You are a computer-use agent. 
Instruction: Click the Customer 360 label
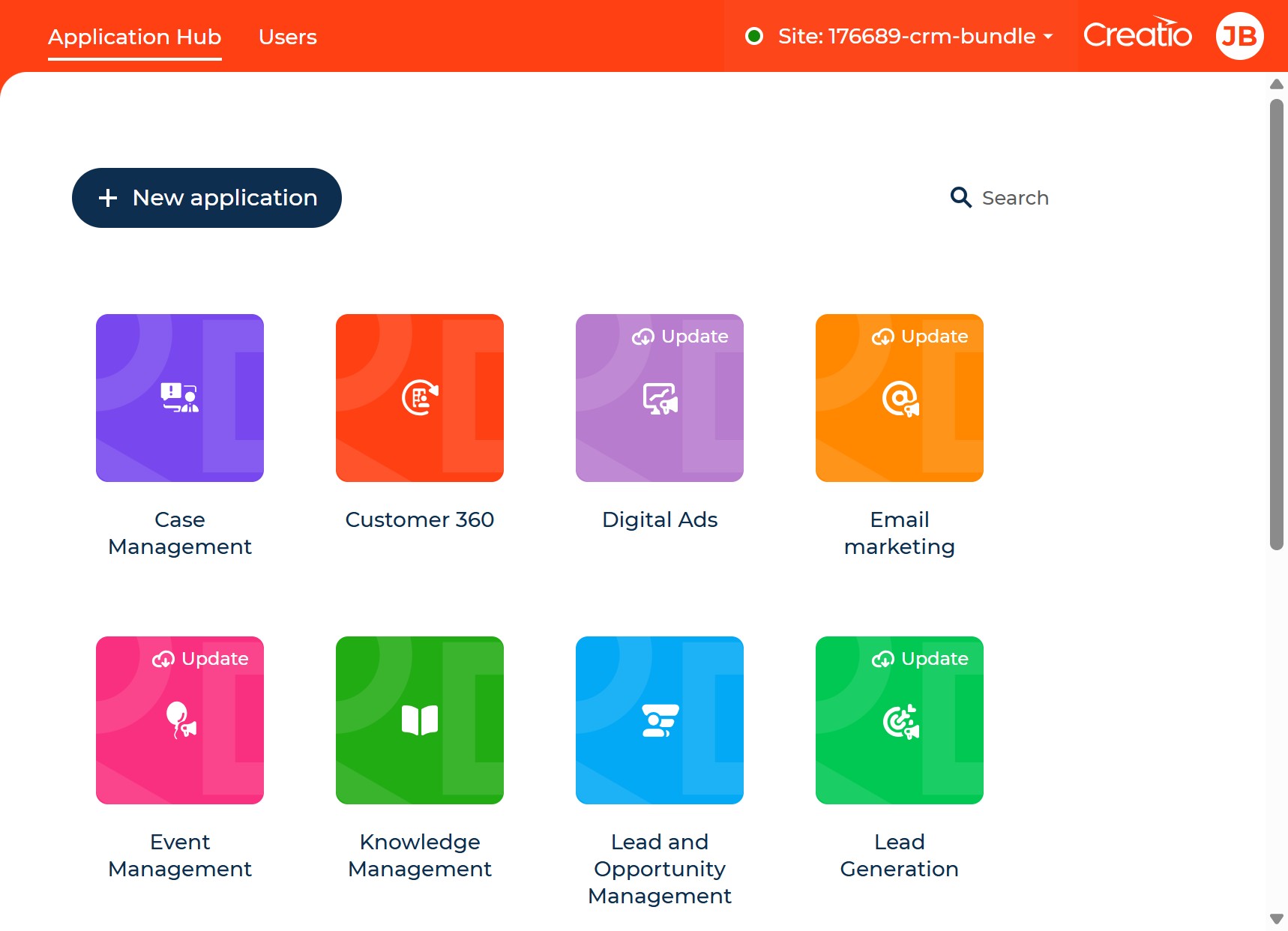click(420, 519)
